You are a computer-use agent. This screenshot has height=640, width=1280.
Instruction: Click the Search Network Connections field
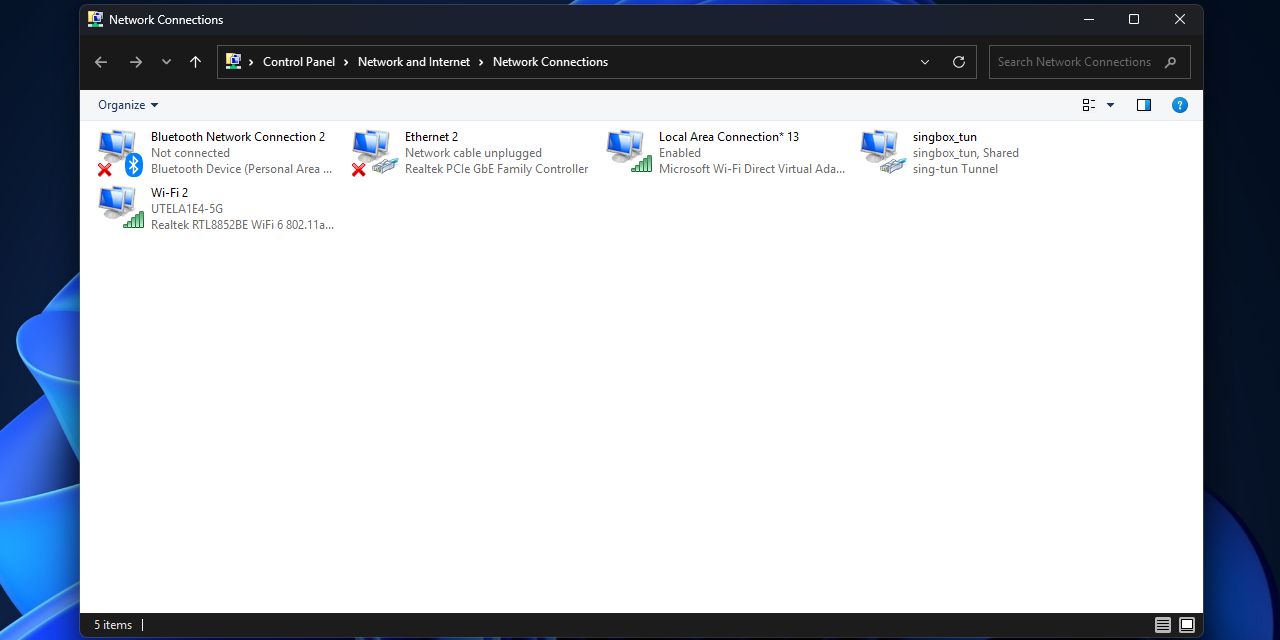point(1074,62)
